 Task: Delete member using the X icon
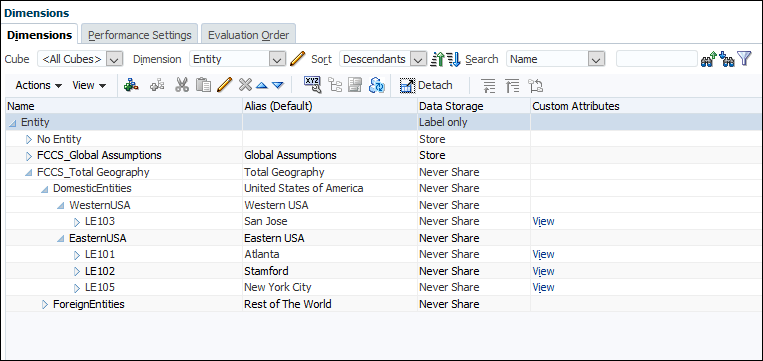[x=245, y=85]
